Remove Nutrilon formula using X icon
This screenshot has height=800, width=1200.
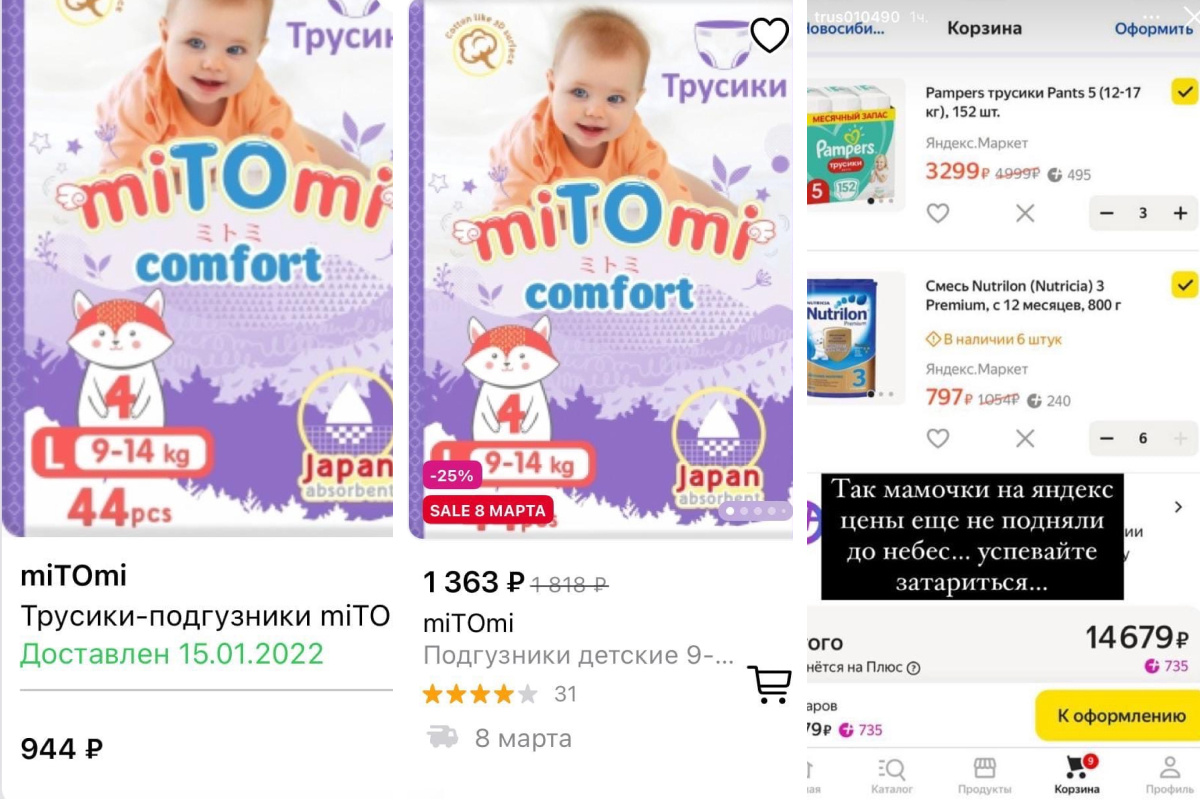point(1025,438)
